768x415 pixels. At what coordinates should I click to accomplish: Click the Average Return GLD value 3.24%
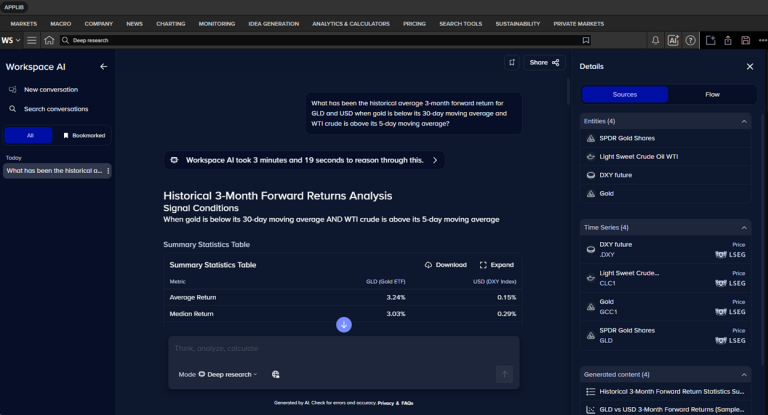tap(396, 297)
